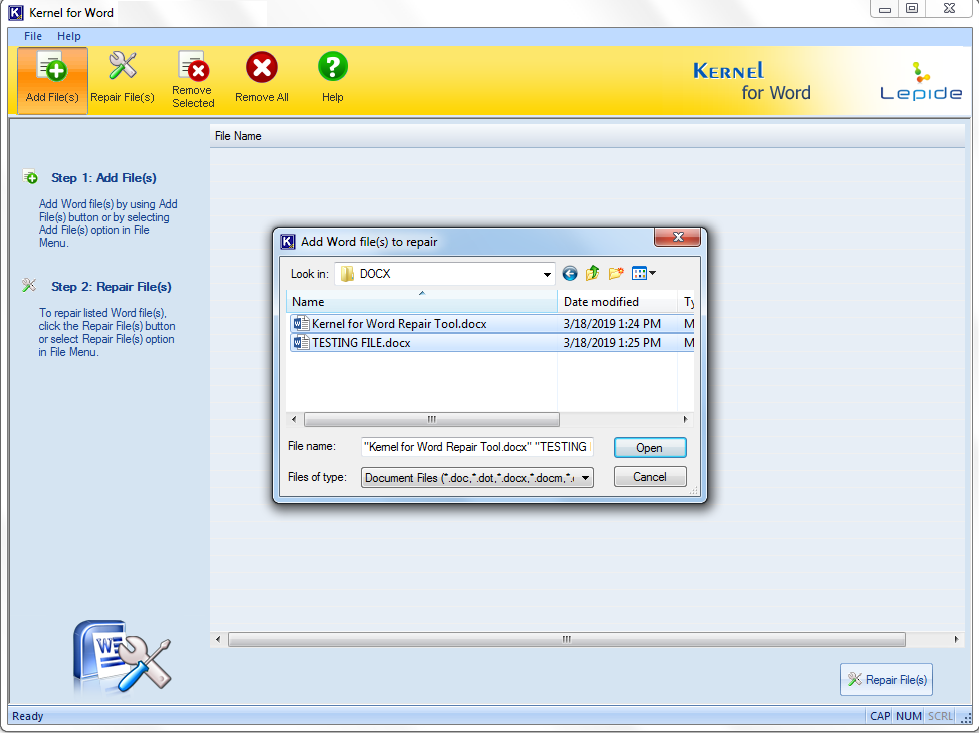Click the bottom-right Repair File(s) button
The image size is (979, 733).
pyautogui.click(x=887, y=679)
